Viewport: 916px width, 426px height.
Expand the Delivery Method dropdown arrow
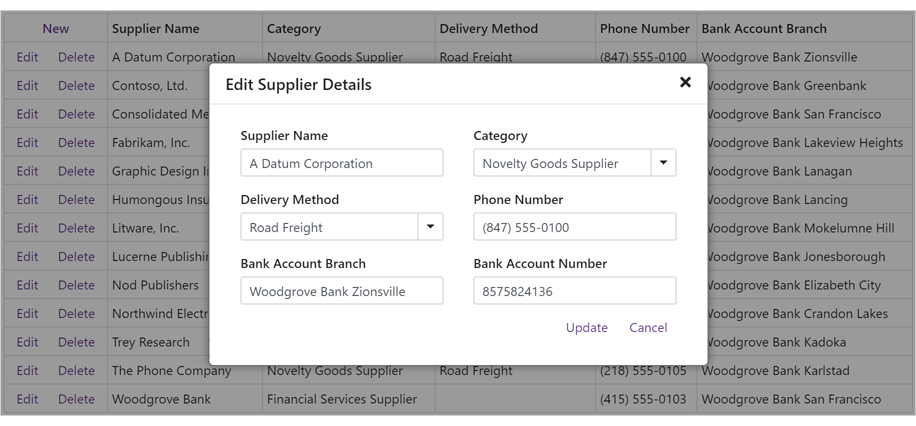430,227
